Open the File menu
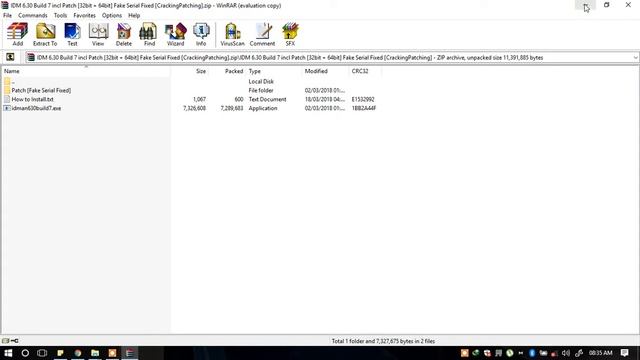This screenshot has height=360, width=640. click(7, 16)
